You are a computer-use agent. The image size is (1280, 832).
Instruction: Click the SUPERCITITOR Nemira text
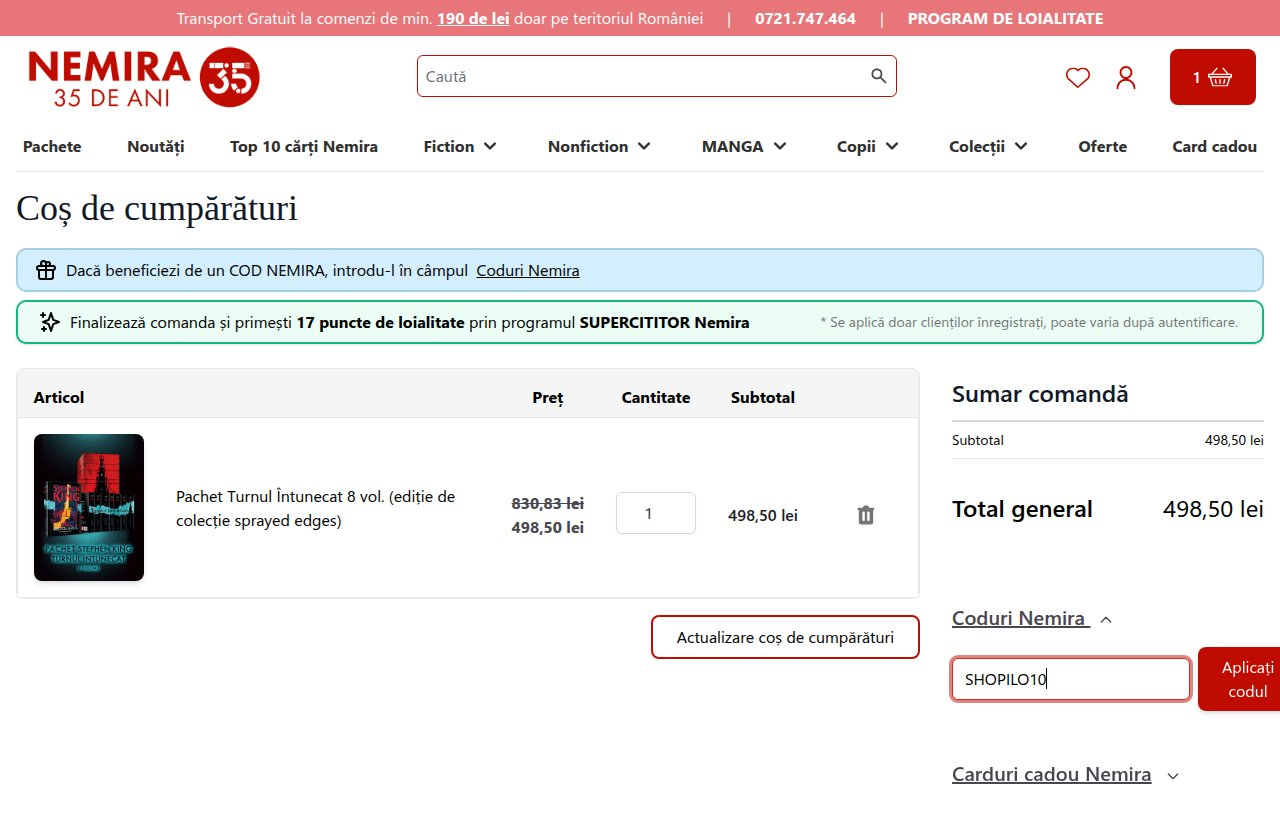664,322
